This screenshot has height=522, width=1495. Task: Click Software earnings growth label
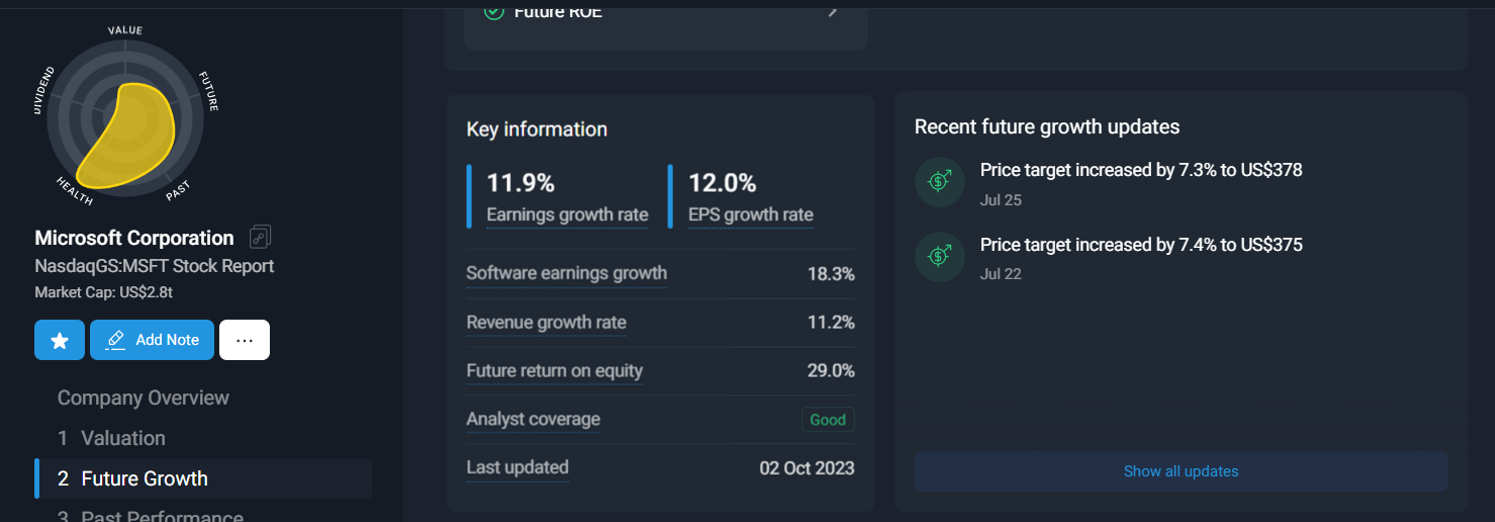pyautogui.click(x=566, y=273)
